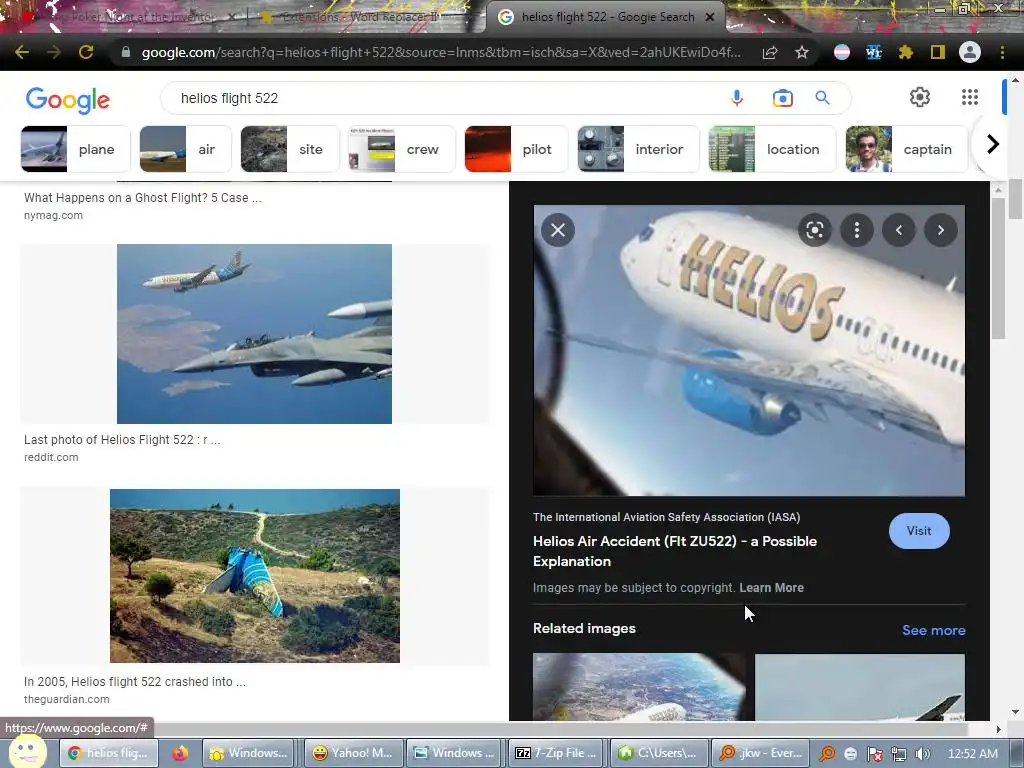Filter images by plane chip
1024x768 pixels.
coord(76,149)
